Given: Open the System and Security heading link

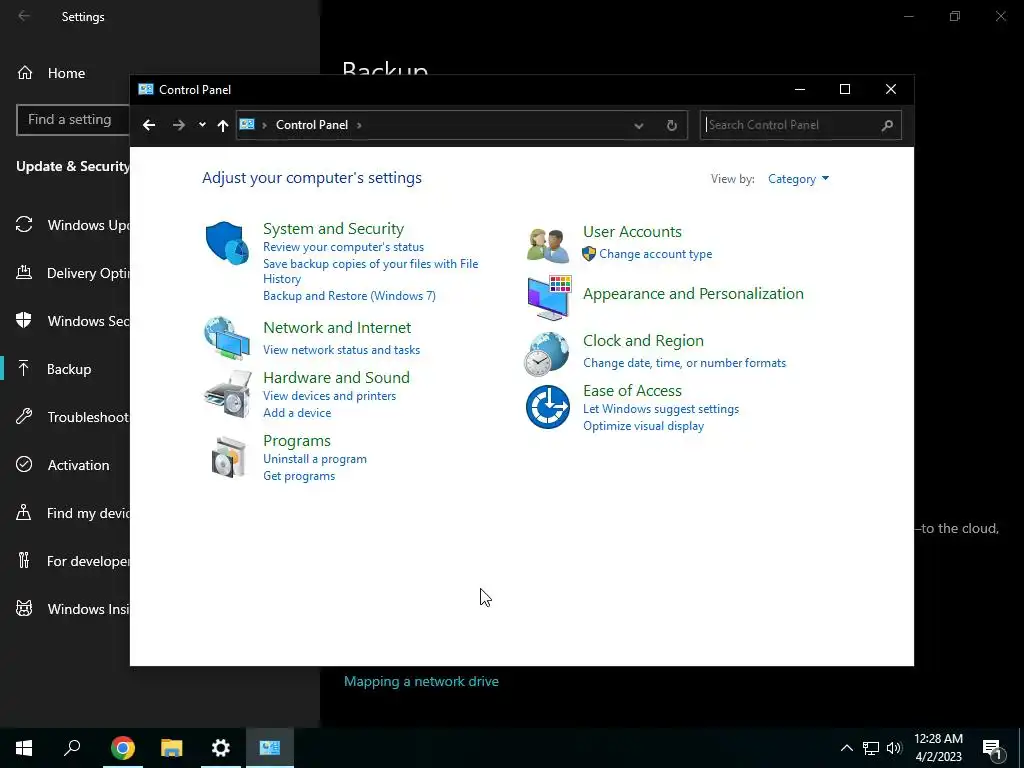Looking at the screenshot, I should (333, 229).
